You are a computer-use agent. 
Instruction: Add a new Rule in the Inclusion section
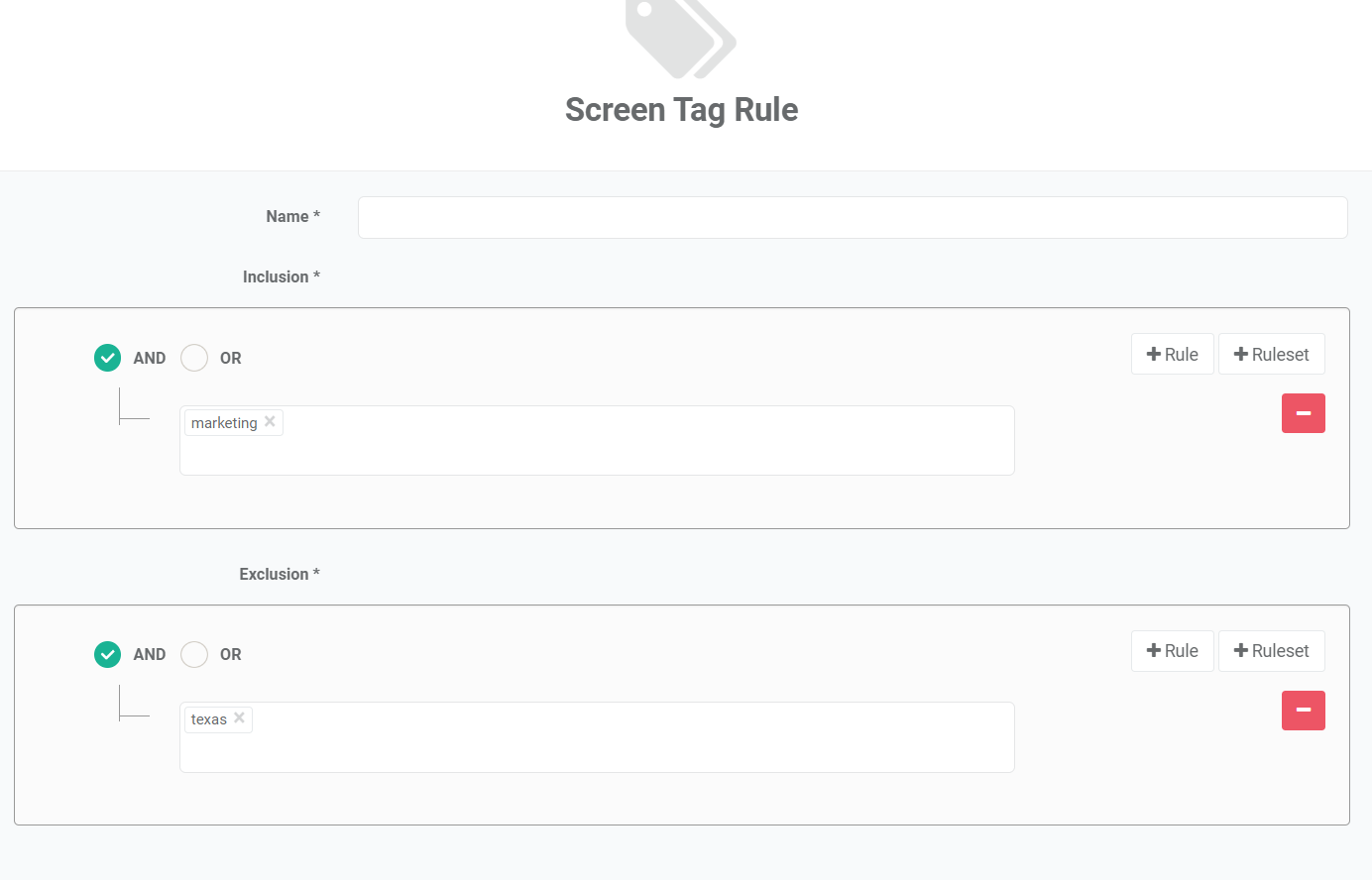[x=1172, y=353]
